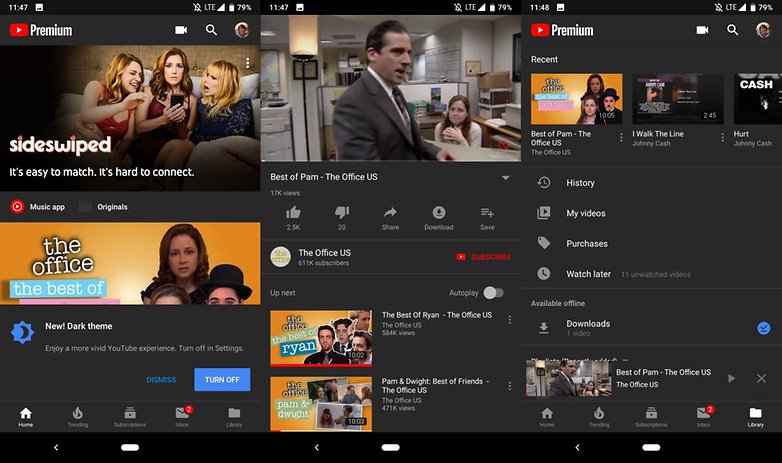Open Subscriptions from the Library screen
The width and height of the screenshot is (782, 463).
click(651, 417)
